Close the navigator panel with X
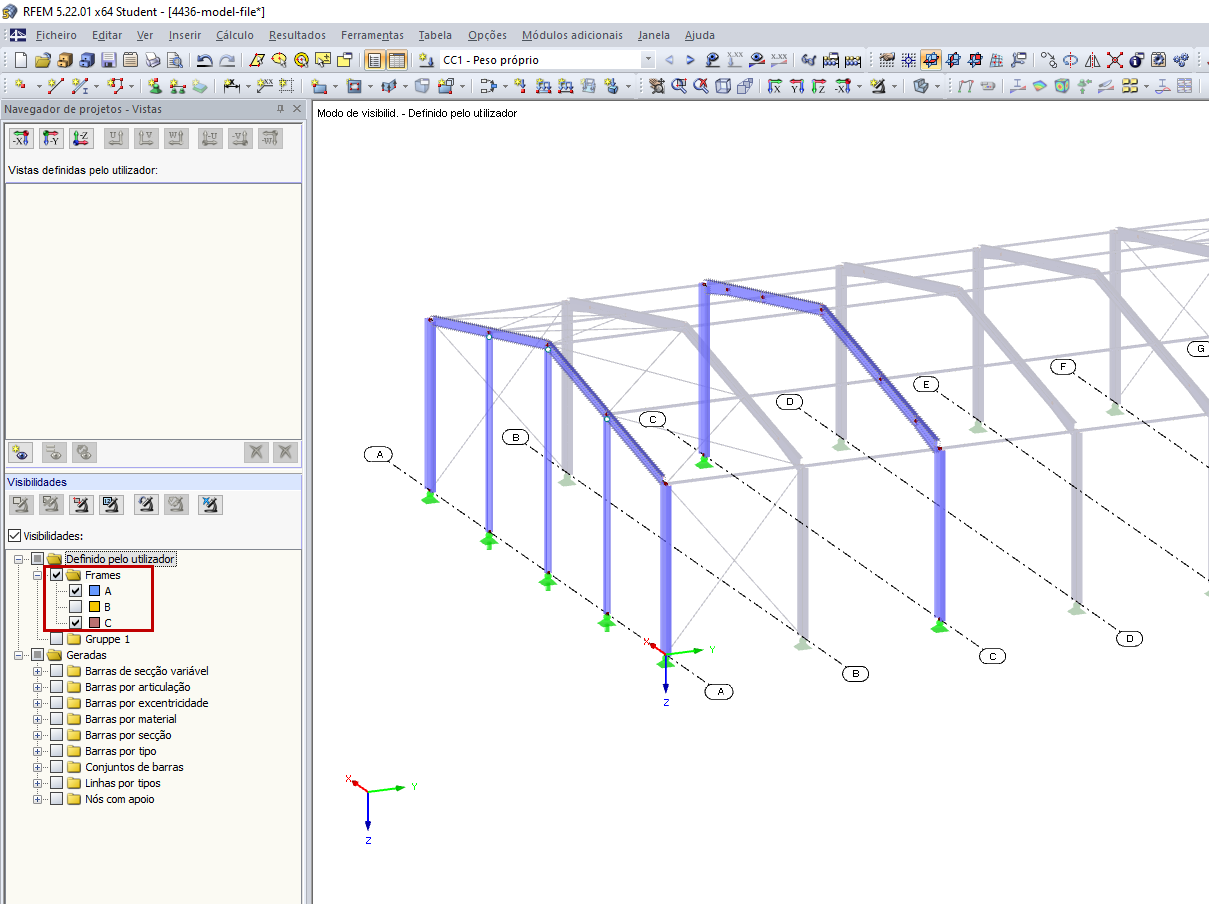Viewport: 1209px width, 904px height. point(296,109)
